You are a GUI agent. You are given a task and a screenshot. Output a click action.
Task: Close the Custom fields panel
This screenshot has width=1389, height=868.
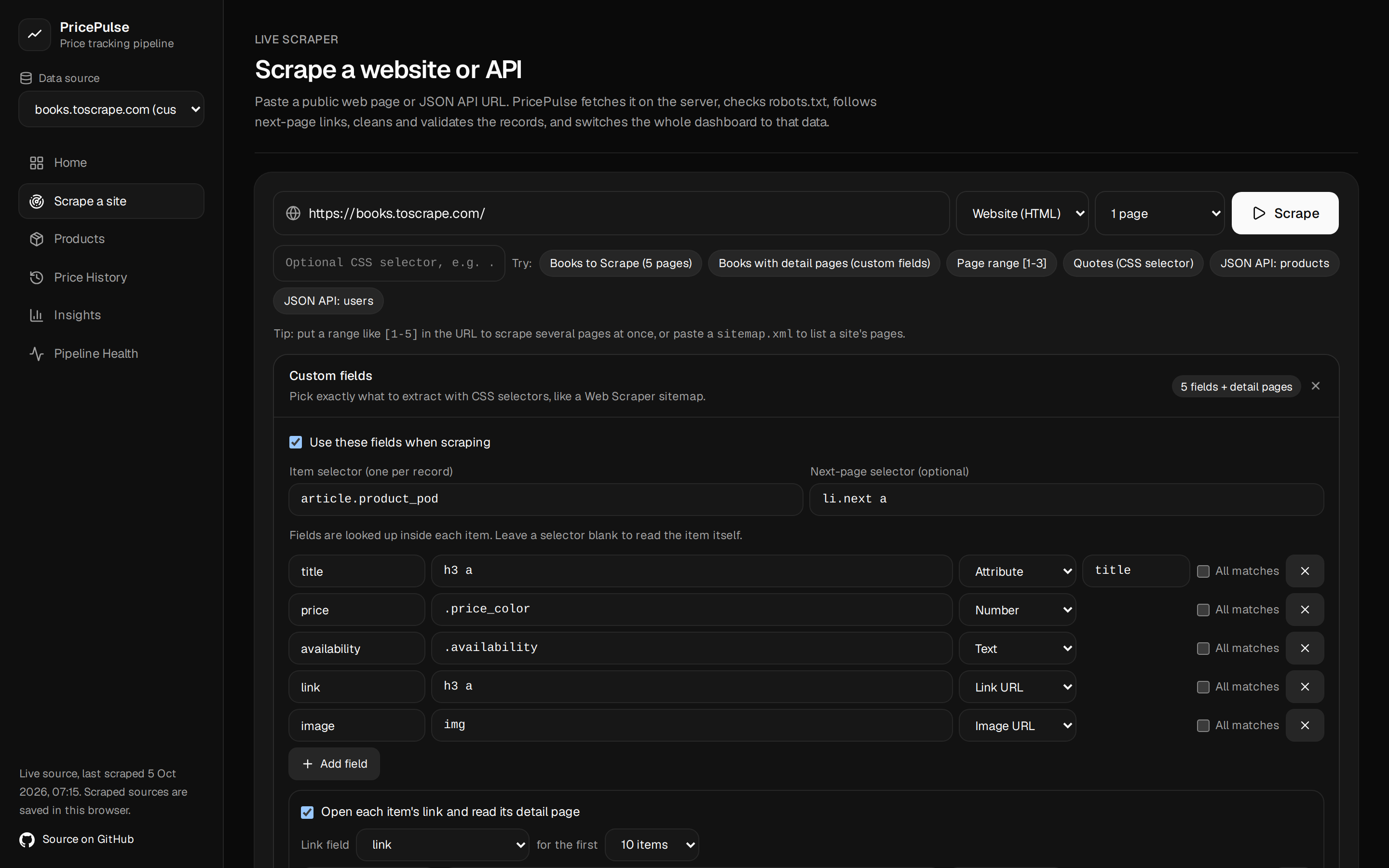tap(1316, 386)
